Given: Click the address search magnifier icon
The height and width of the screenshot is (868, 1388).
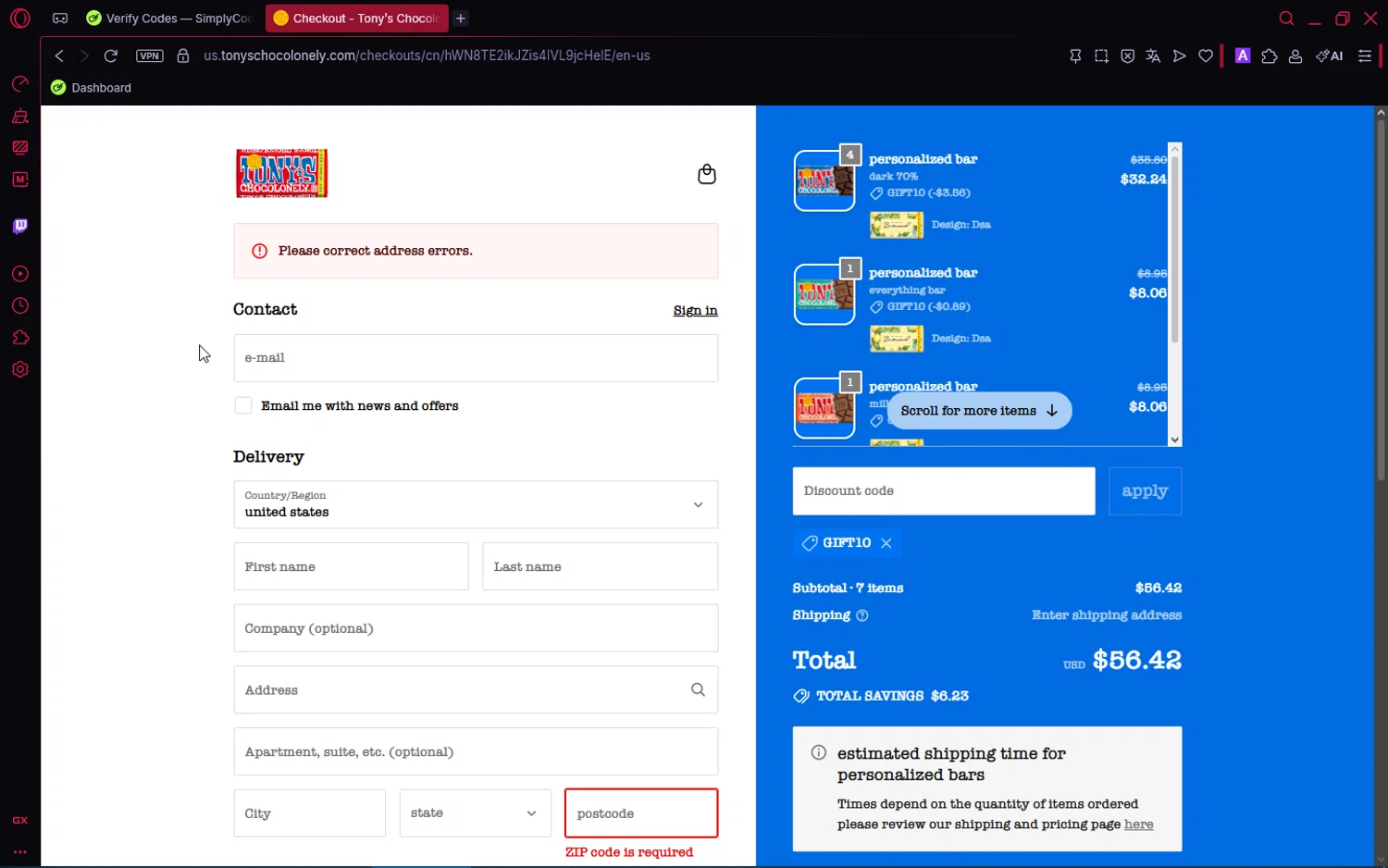Looking at the screenshot, I should (x=699, y=689).
